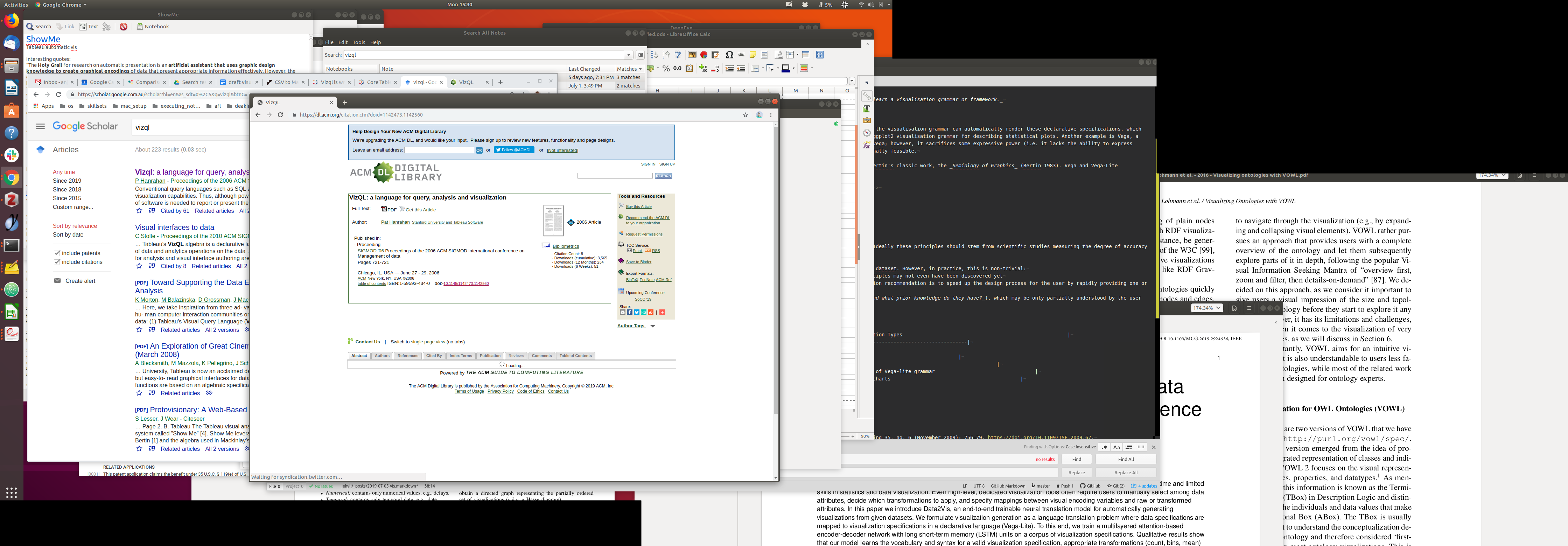
Task: Click the AutoFilter funnel icon
Action: tap(678, 55)
